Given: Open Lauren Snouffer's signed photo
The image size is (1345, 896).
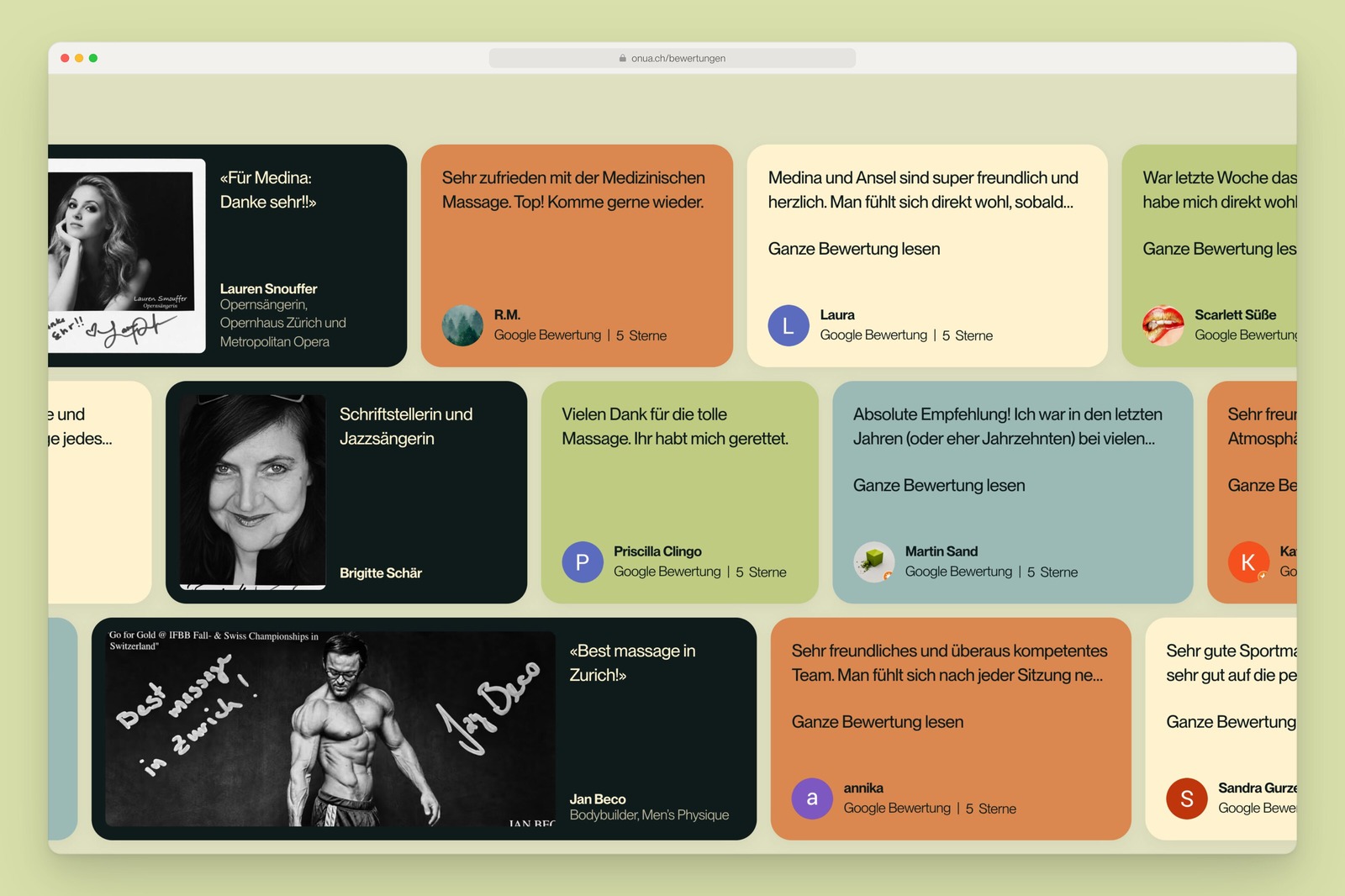Looking at the screenshot, I should click(127, 256).
